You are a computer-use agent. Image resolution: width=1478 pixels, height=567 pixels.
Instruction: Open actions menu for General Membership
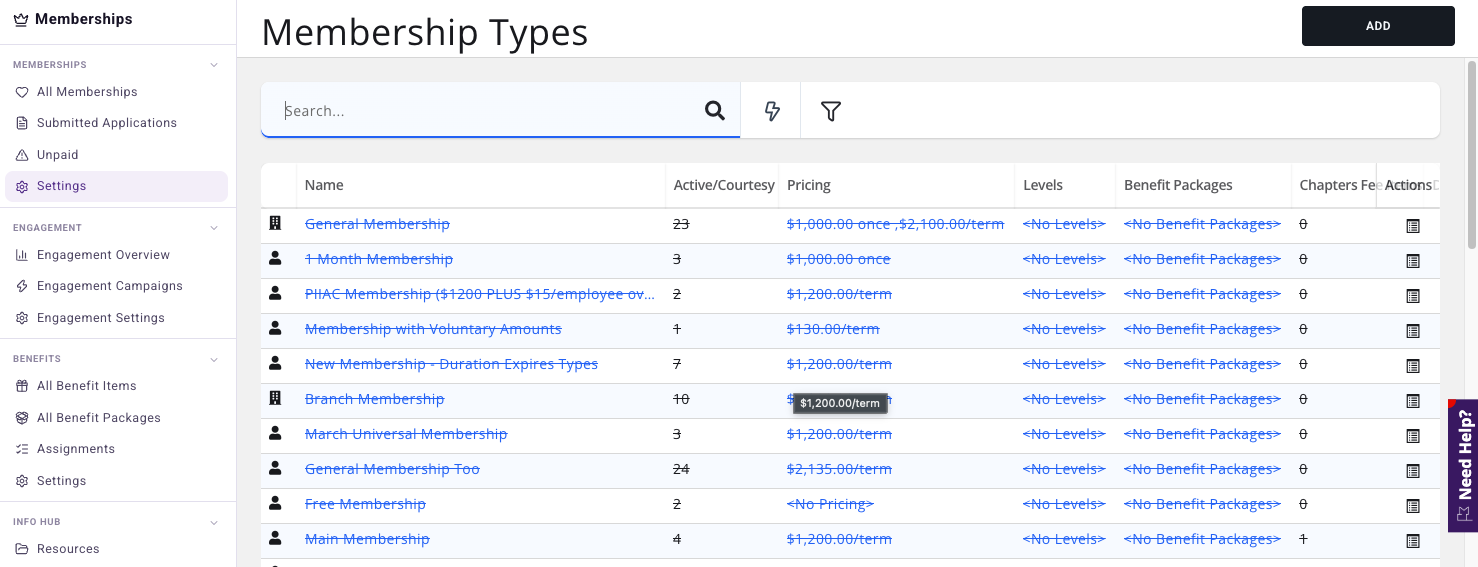pyautogui.click(x=1412, y=226)
